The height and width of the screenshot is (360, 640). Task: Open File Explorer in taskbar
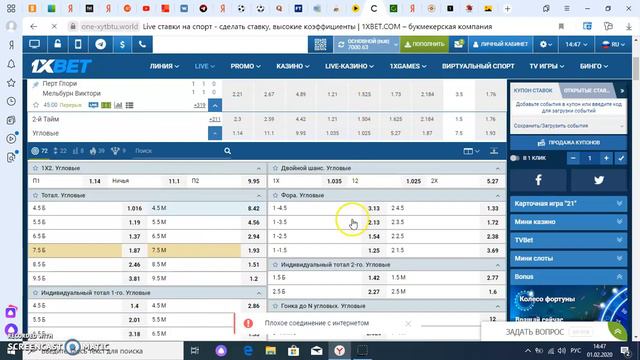click(271, 350)
